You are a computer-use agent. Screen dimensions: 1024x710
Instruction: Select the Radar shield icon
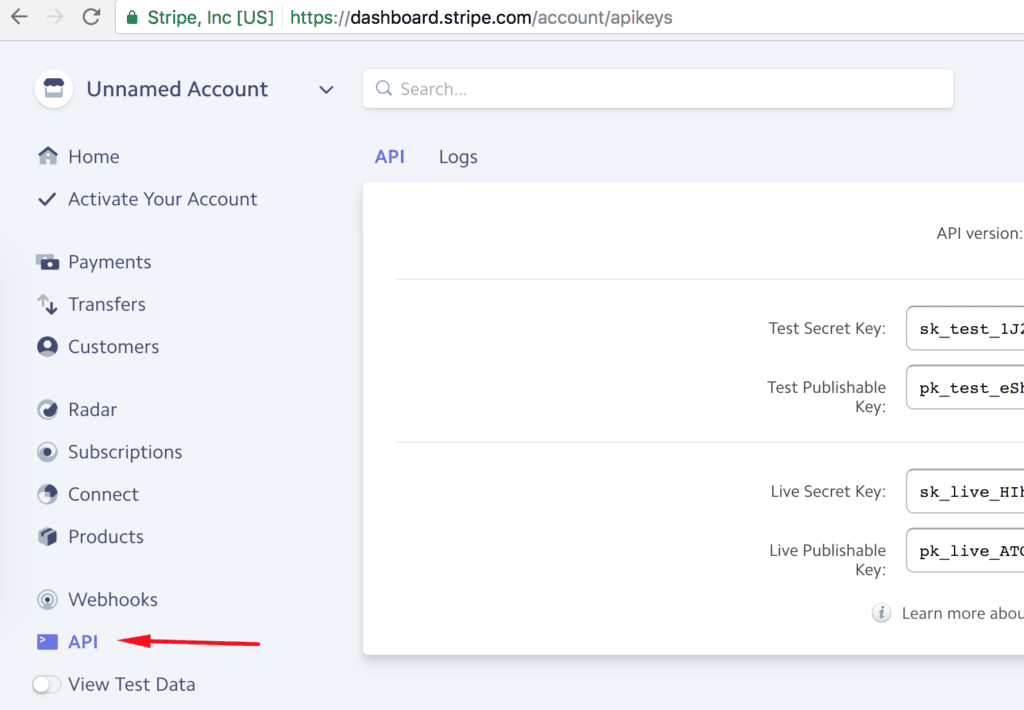46,409
